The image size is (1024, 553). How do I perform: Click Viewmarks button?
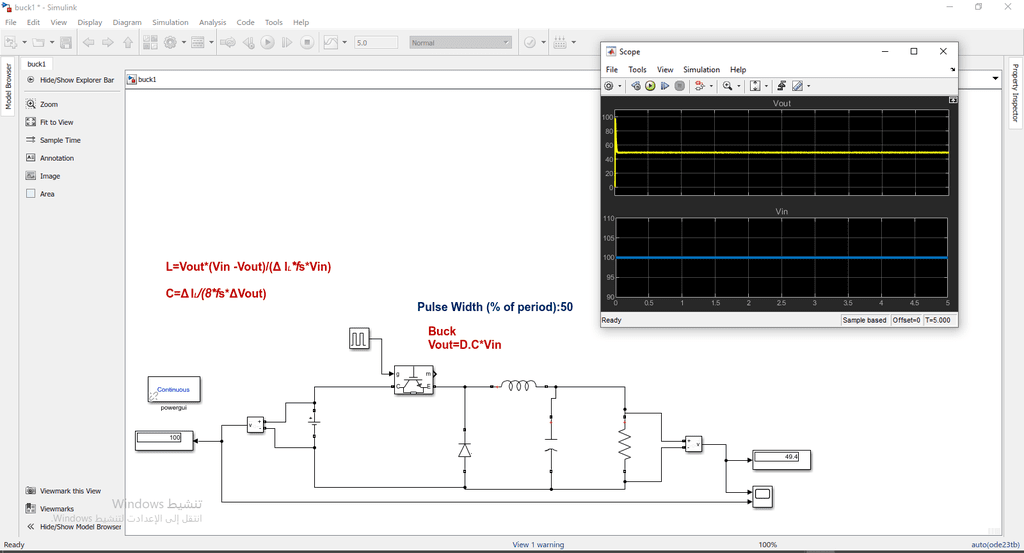click(x=50, y=509)
